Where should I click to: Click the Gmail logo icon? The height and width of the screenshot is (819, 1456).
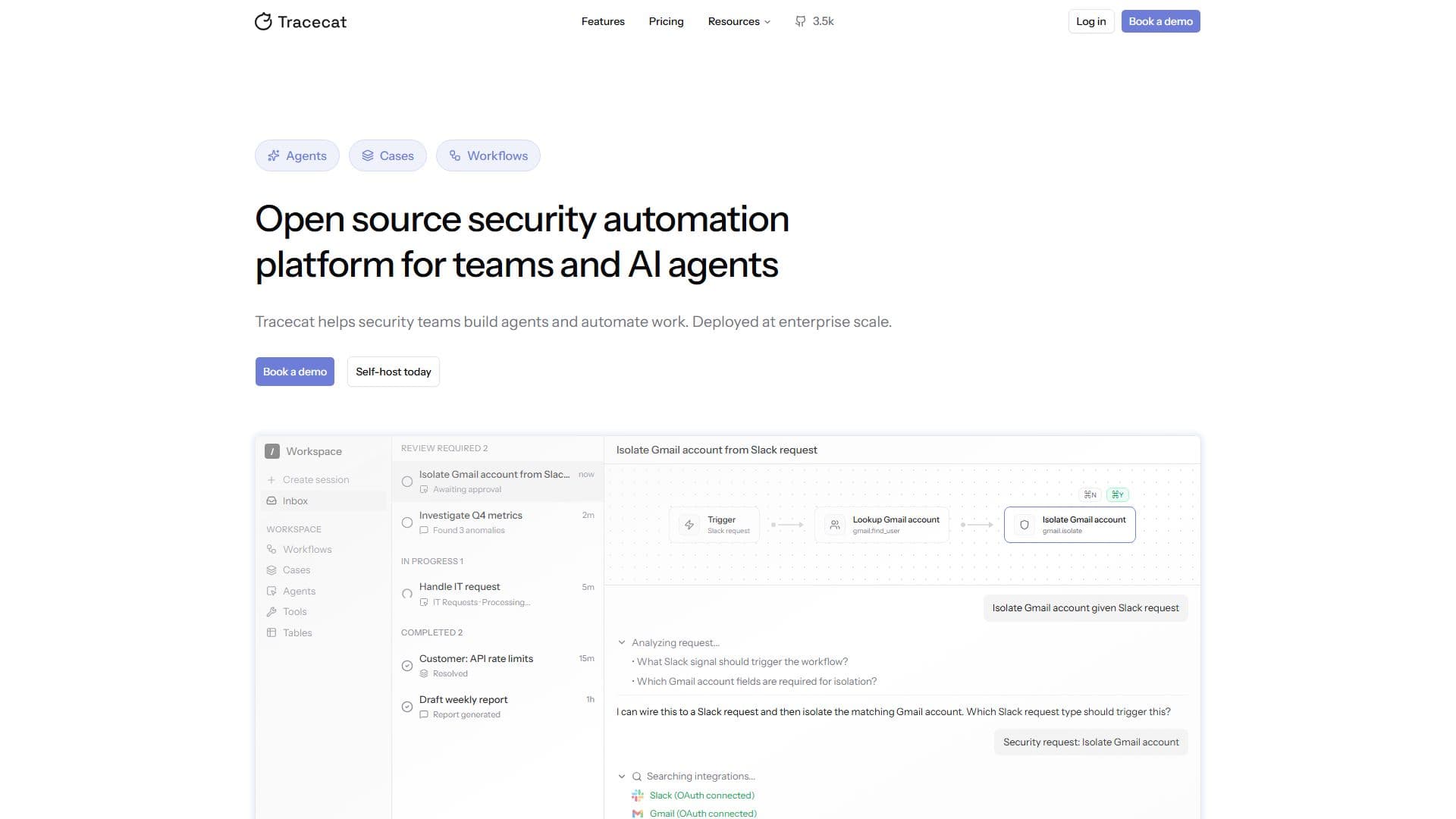coord(638,814)
